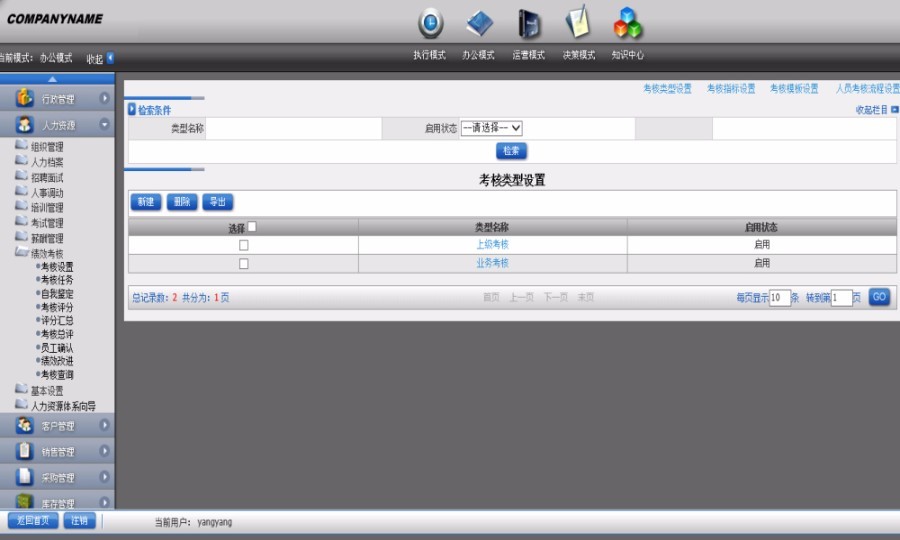Click the 客户管理 module icon
Screen dimensions: 900x540
(x=24, y=425)
